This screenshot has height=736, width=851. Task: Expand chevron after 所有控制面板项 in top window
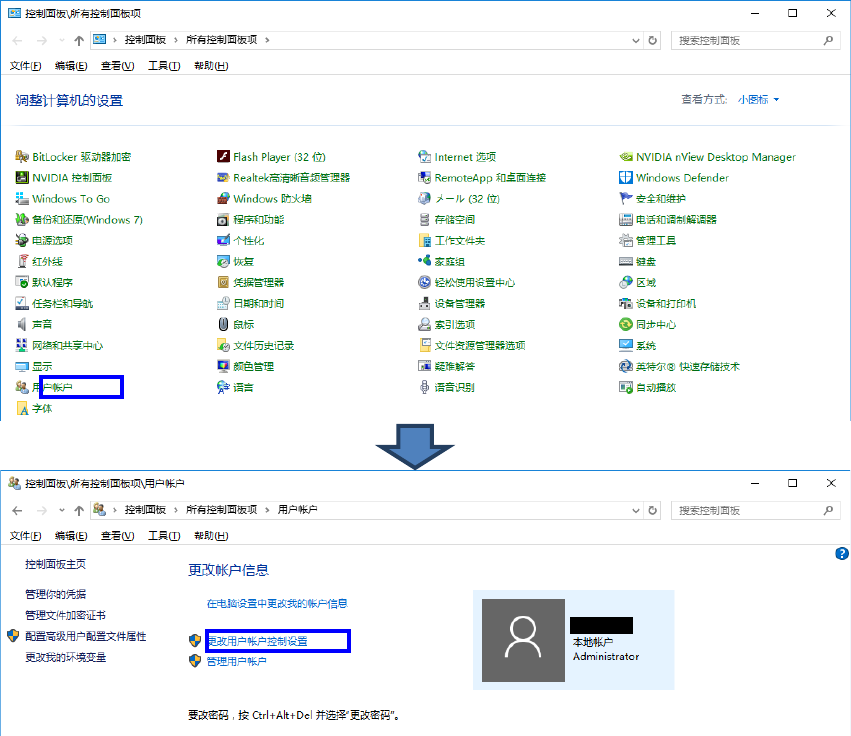point(267,40)
